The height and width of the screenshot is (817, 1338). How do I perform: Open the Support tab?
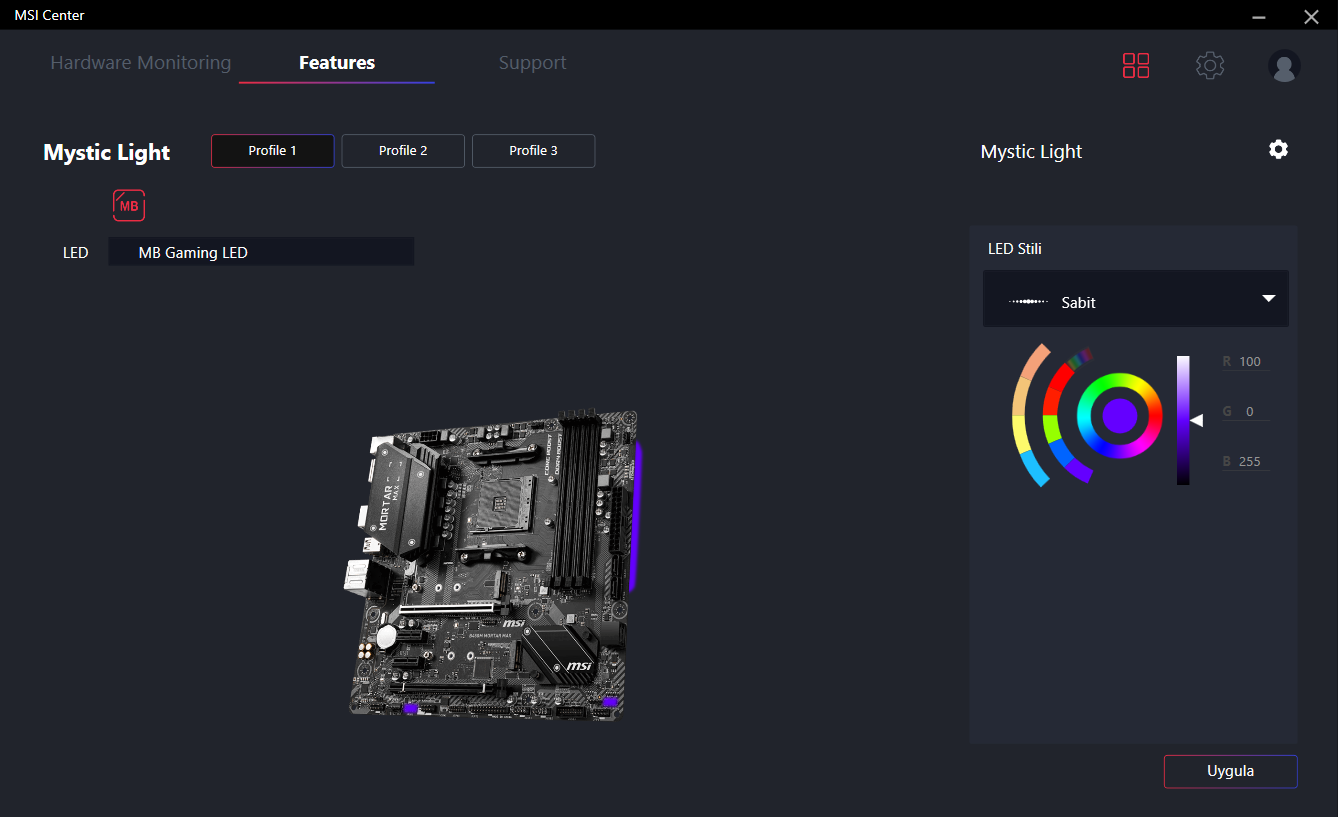click(532, 63)
